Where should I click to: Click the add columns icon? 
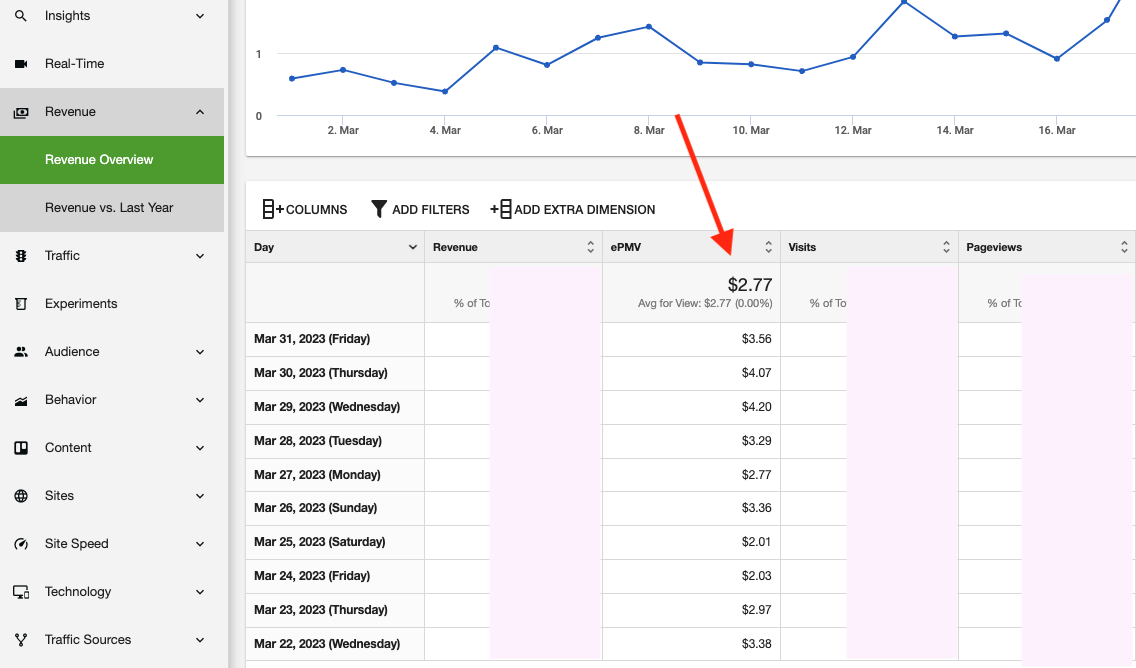tap(272, 209)
